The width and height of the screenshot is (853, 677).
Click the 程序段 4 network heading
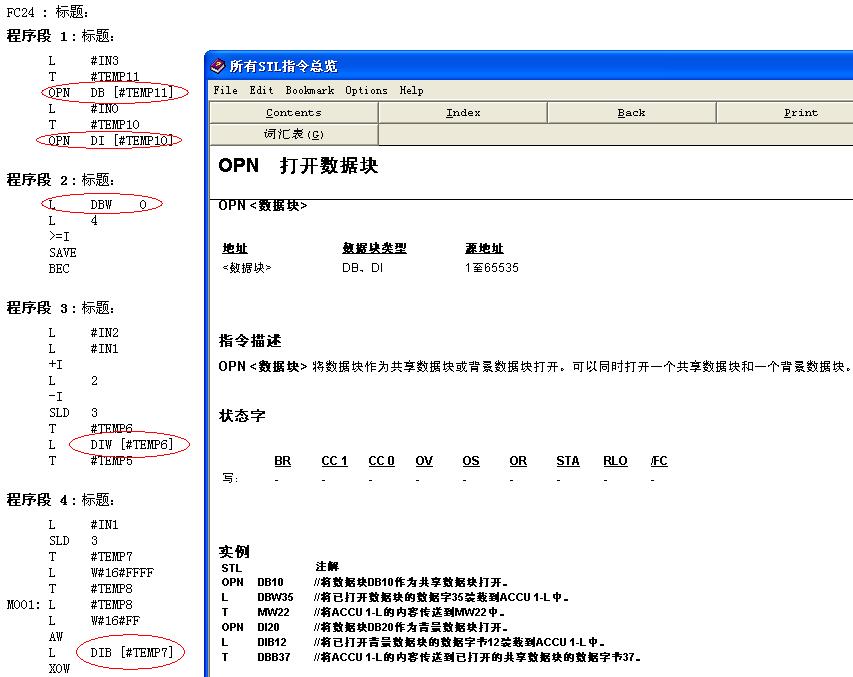point(60,500)
